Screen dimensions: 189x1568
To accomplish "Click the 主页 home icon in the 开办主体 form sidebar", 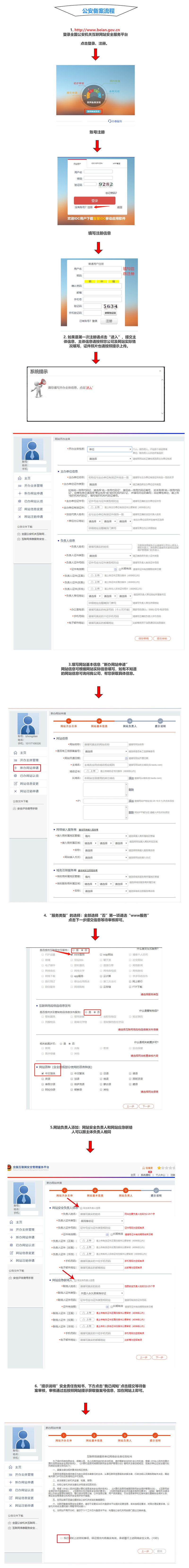I will tap(20, 478).
